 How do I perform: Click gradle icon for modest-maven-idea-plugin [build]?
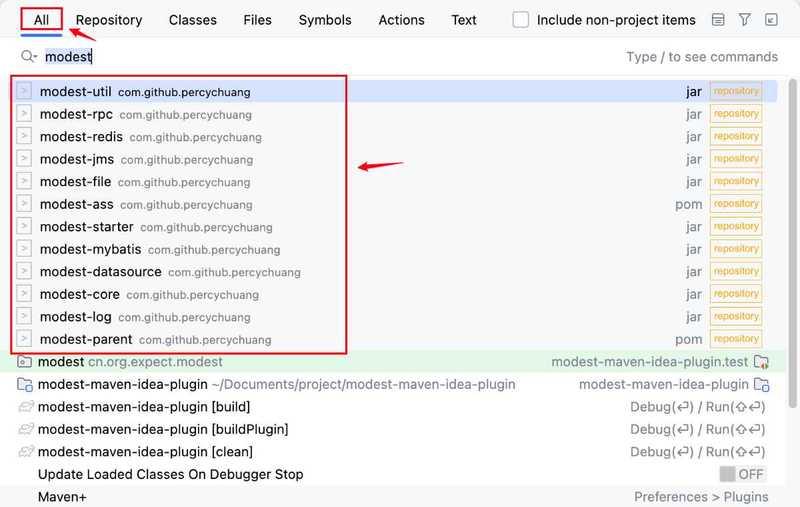pyautogui.click(x=26, y=407)
